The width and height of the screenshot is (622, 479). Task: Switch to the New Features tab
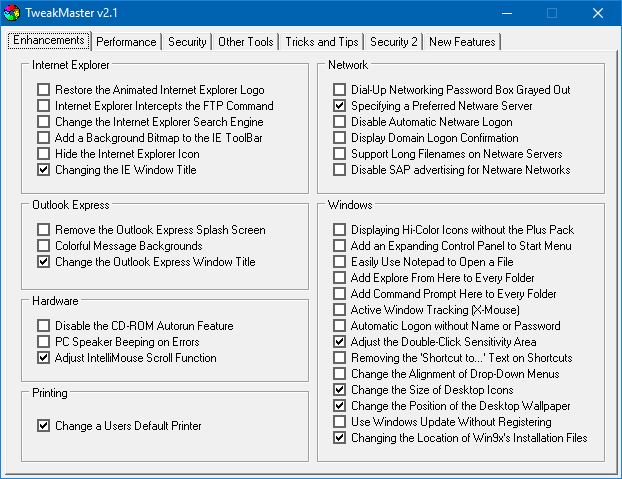click(461, 42)
